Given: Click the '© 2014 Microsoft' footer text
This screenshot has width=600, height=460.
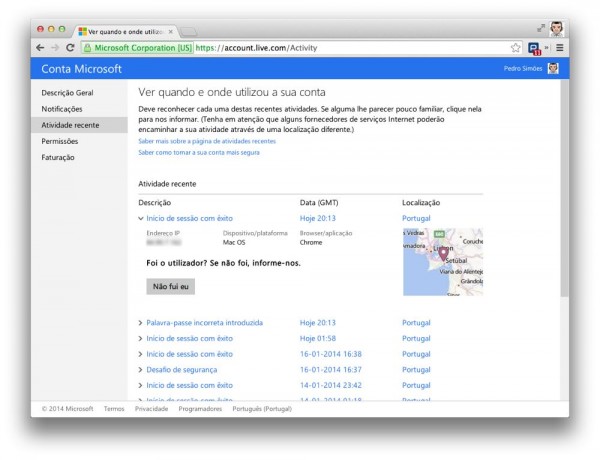Looking at the screenshot, I should click(x=67, y=409).
